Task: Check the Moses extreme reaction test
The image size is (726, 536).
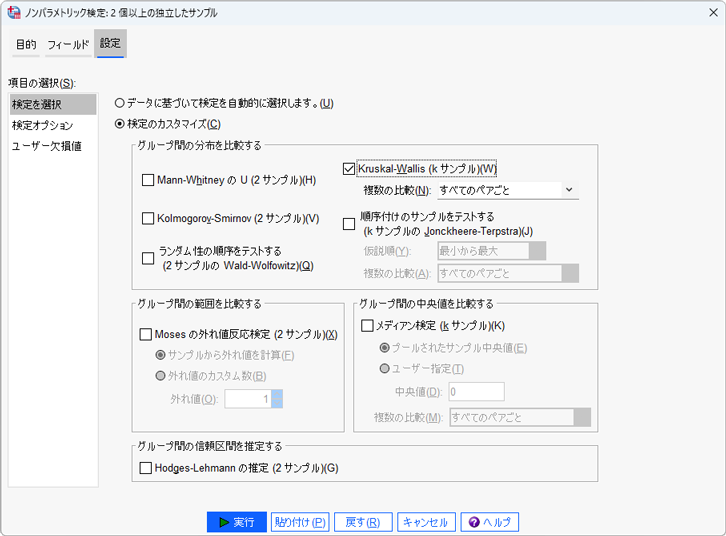Action: [x=146, y=335]
